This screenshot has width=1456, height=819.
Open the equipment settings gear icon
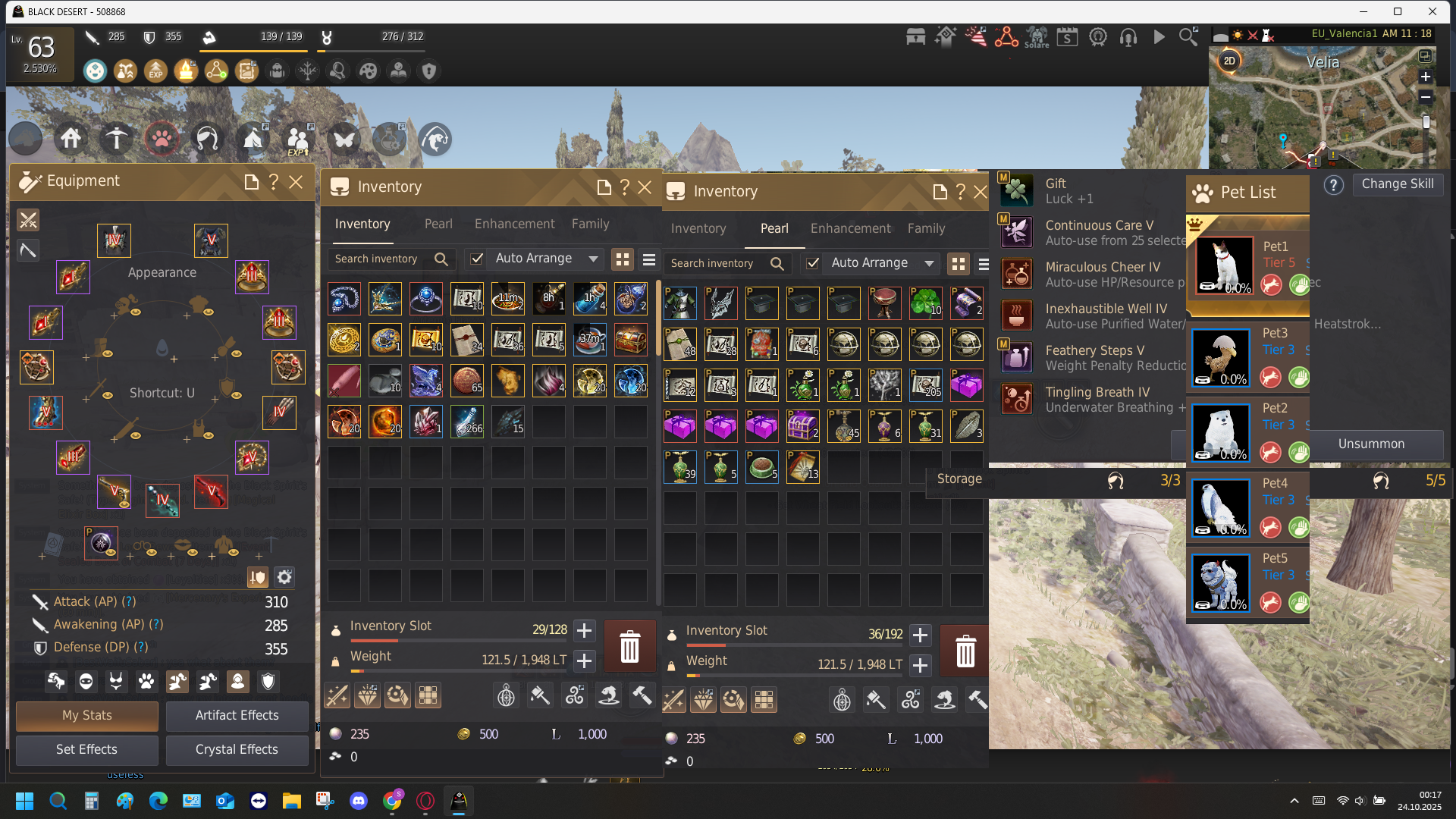point(284,577)
